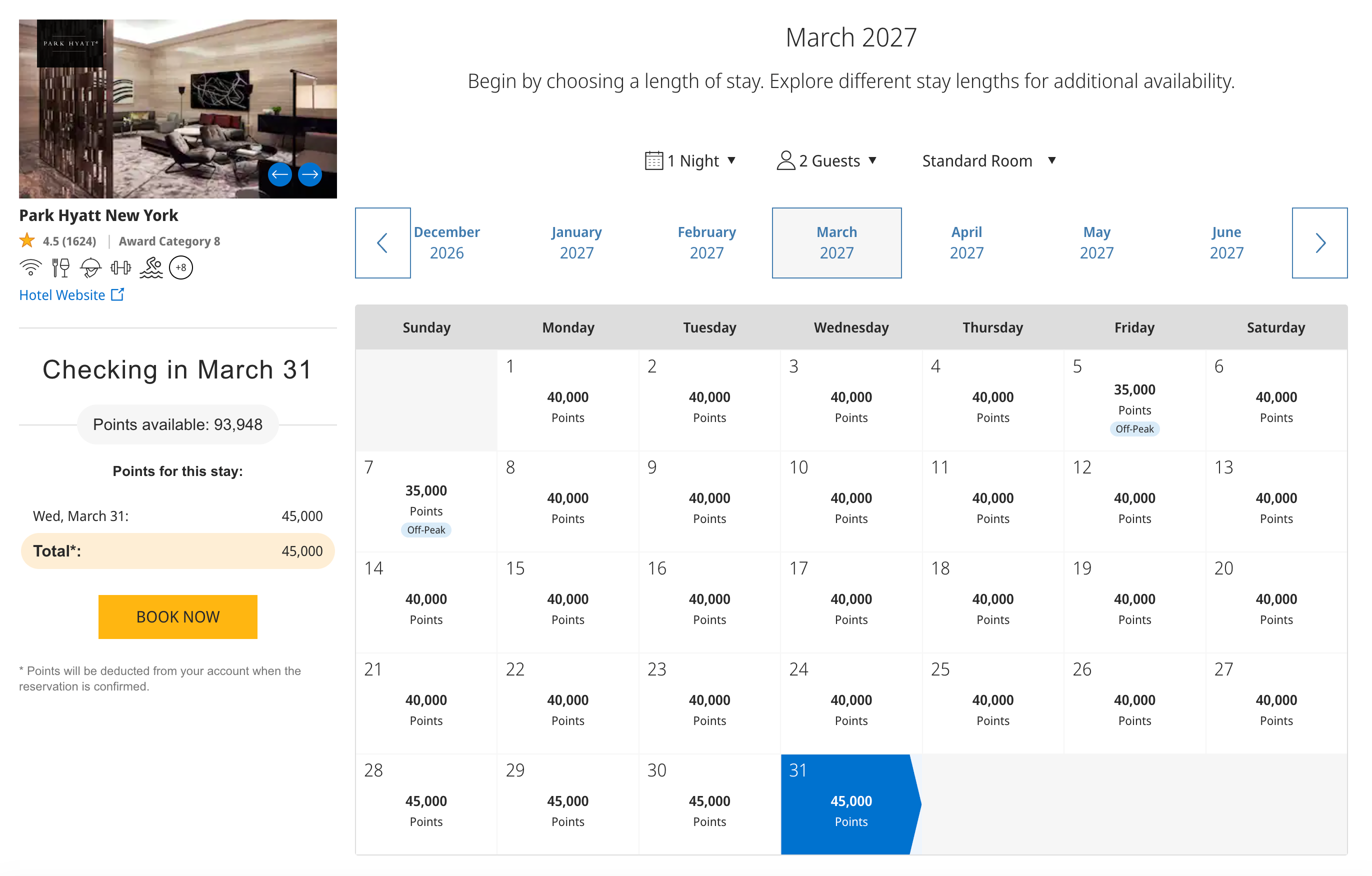This screenshot has width=1372, height=876.
Task: Go to earlier months with left chevron
Action: point(383,243)
